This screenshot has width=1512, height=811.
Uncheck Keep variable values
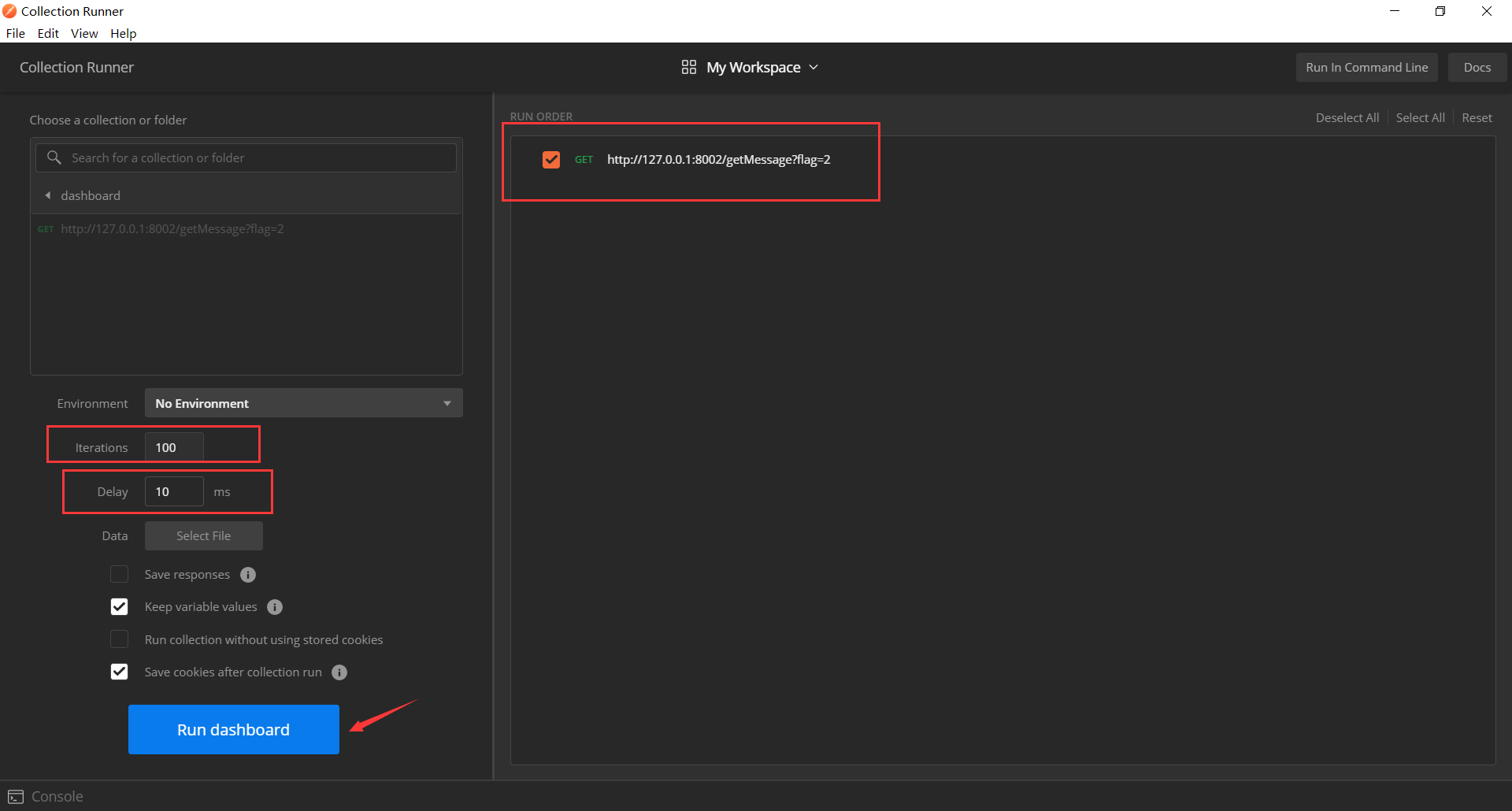click(119, 606)
